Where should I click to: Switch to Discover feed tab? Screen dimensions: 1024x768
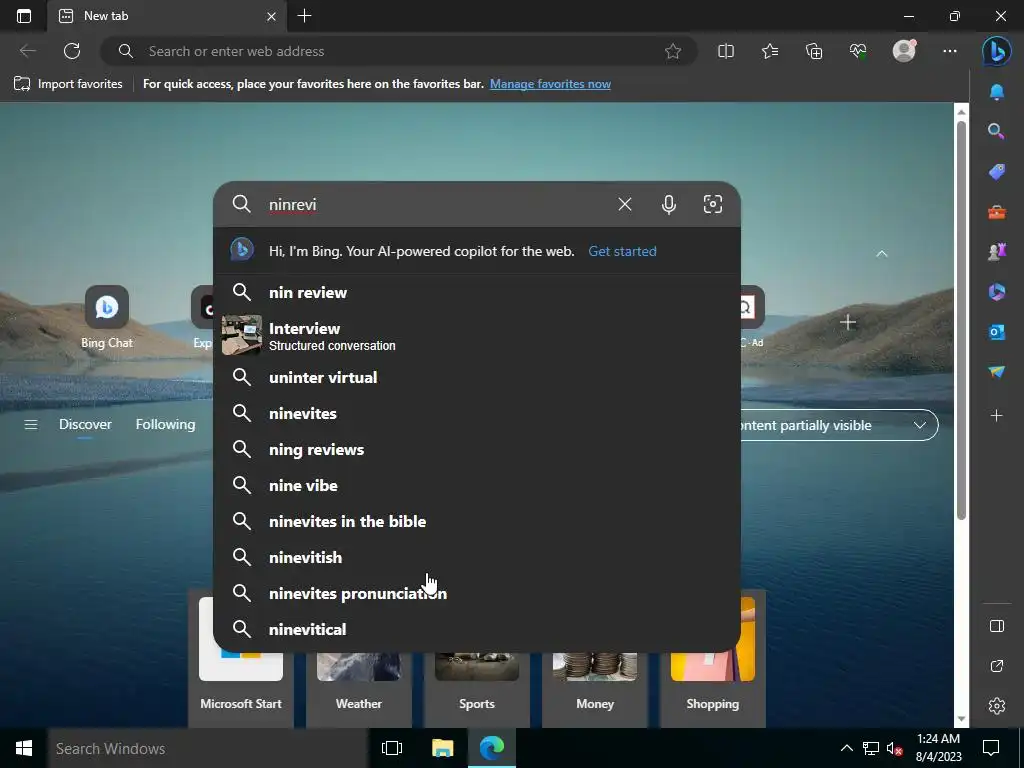pos(85,424)
